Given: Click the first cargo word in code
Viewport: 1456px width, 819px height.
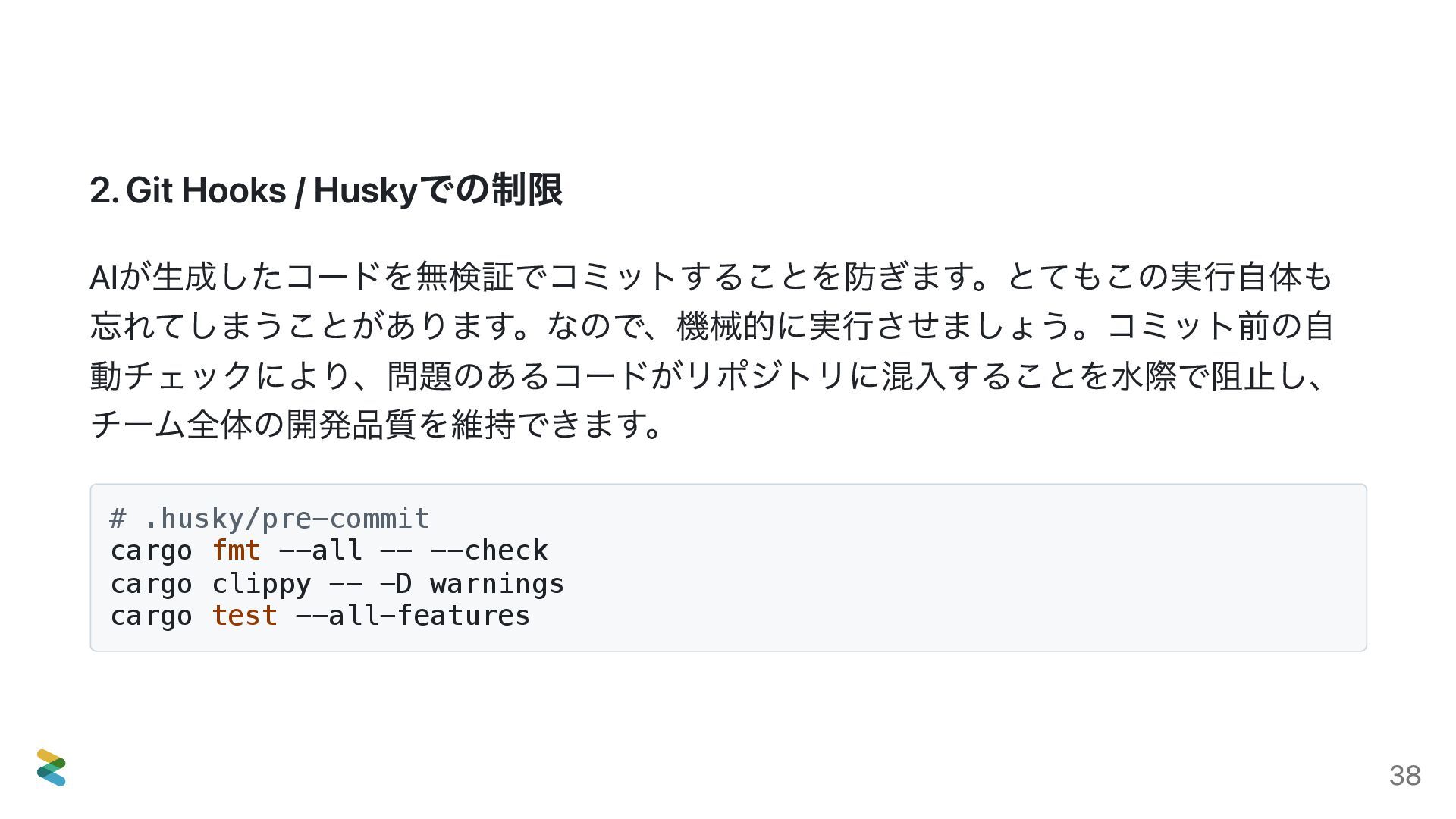Looking at the screenshot, I should pos(151,552).
